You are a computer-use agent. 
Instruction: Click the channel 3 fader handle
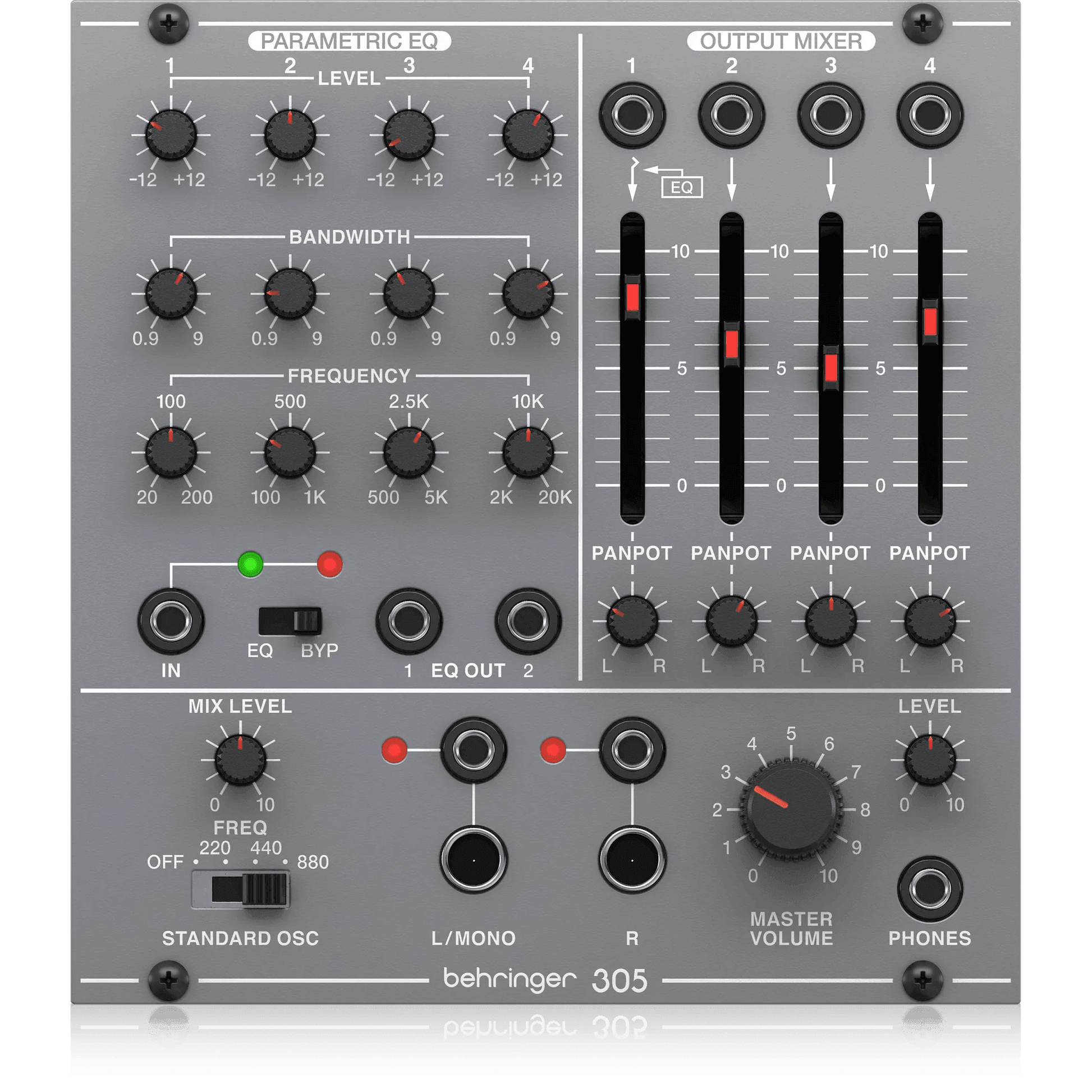click(831, 368)
